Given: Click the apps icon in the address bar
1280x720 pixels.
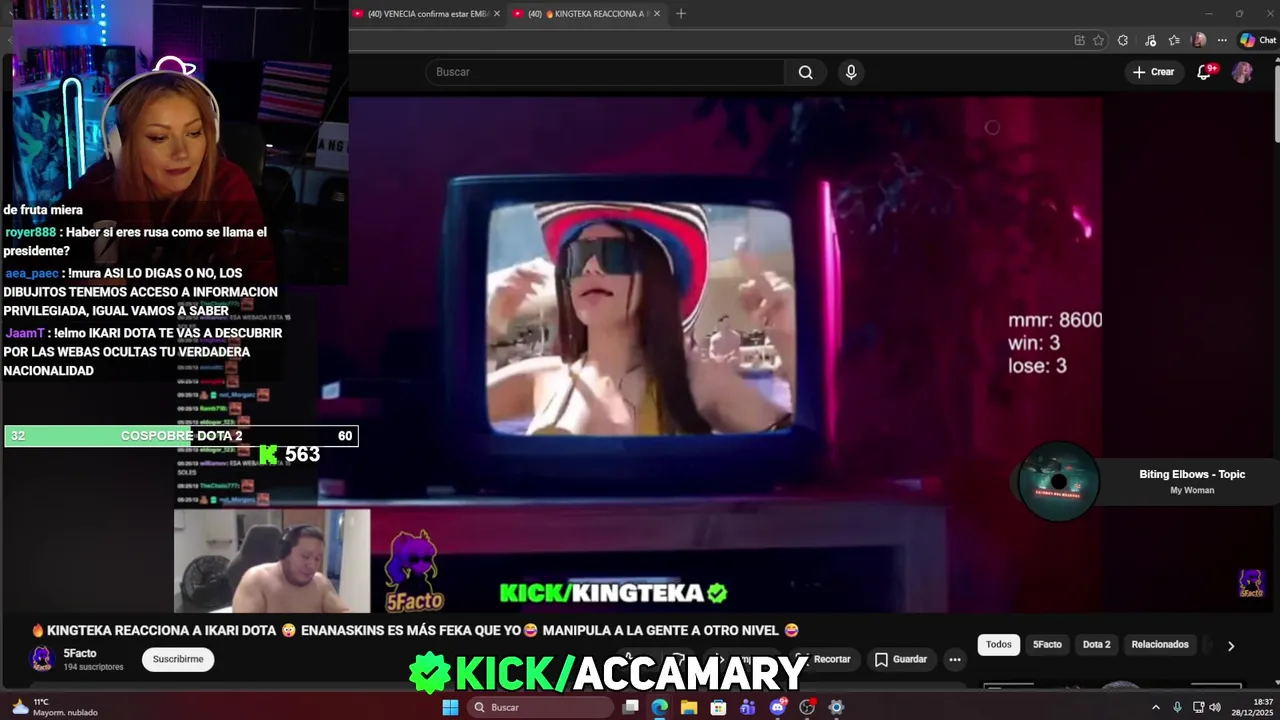Looking at the screenshot, I should click(1079, 40).
